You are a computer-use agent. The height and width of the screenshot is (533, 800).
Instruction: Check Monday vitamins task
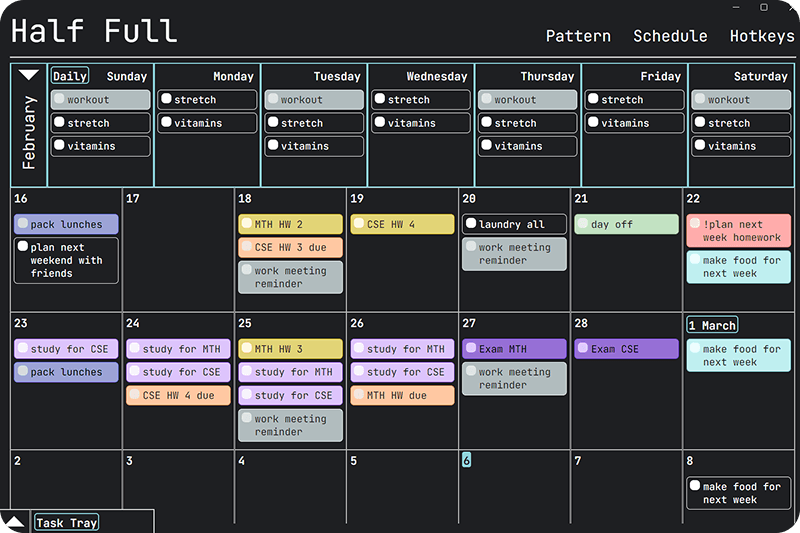[166, 122]
